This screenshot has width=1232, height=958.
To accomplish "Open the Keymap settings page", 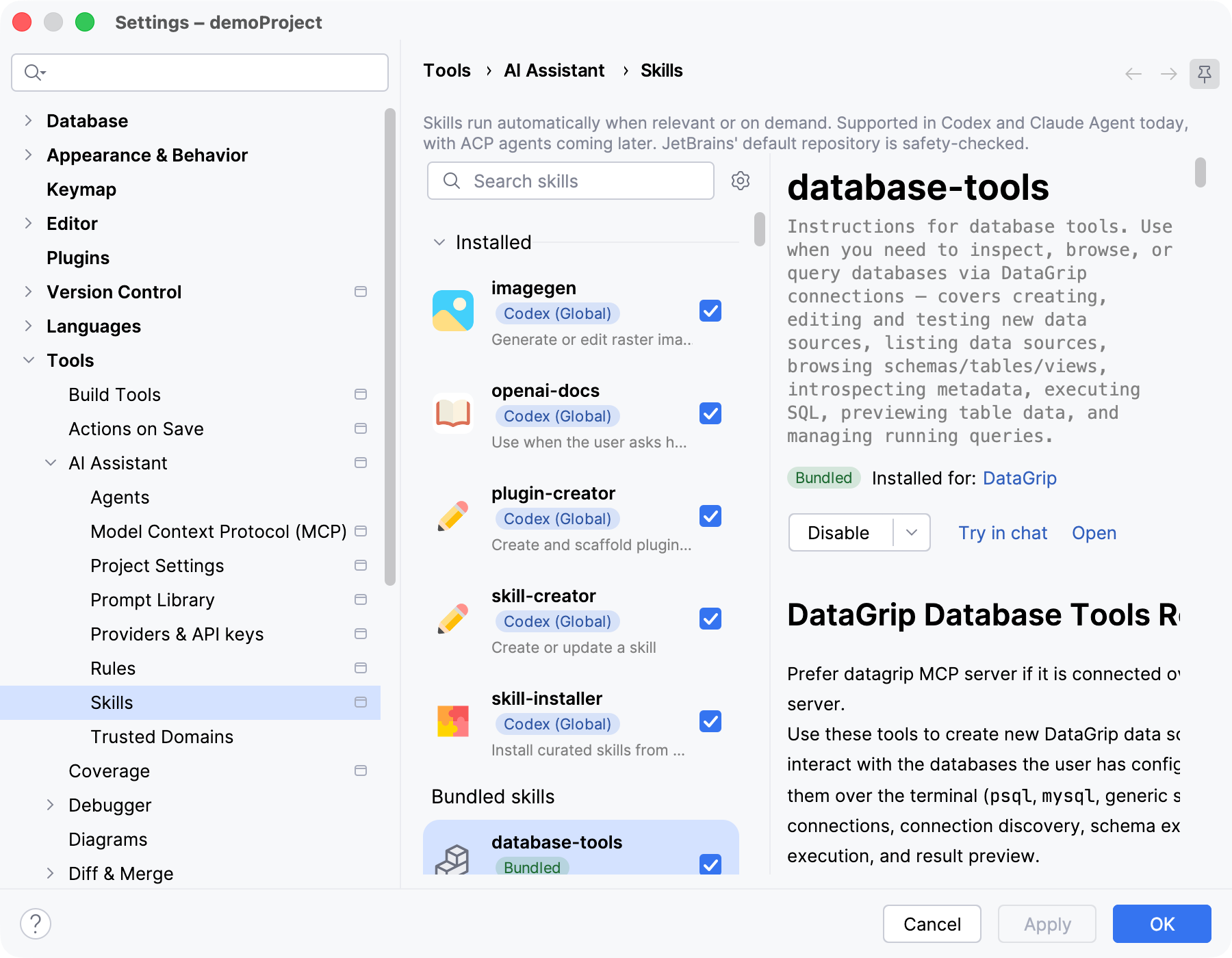I will pyautogui.click(x=81, y=189).
